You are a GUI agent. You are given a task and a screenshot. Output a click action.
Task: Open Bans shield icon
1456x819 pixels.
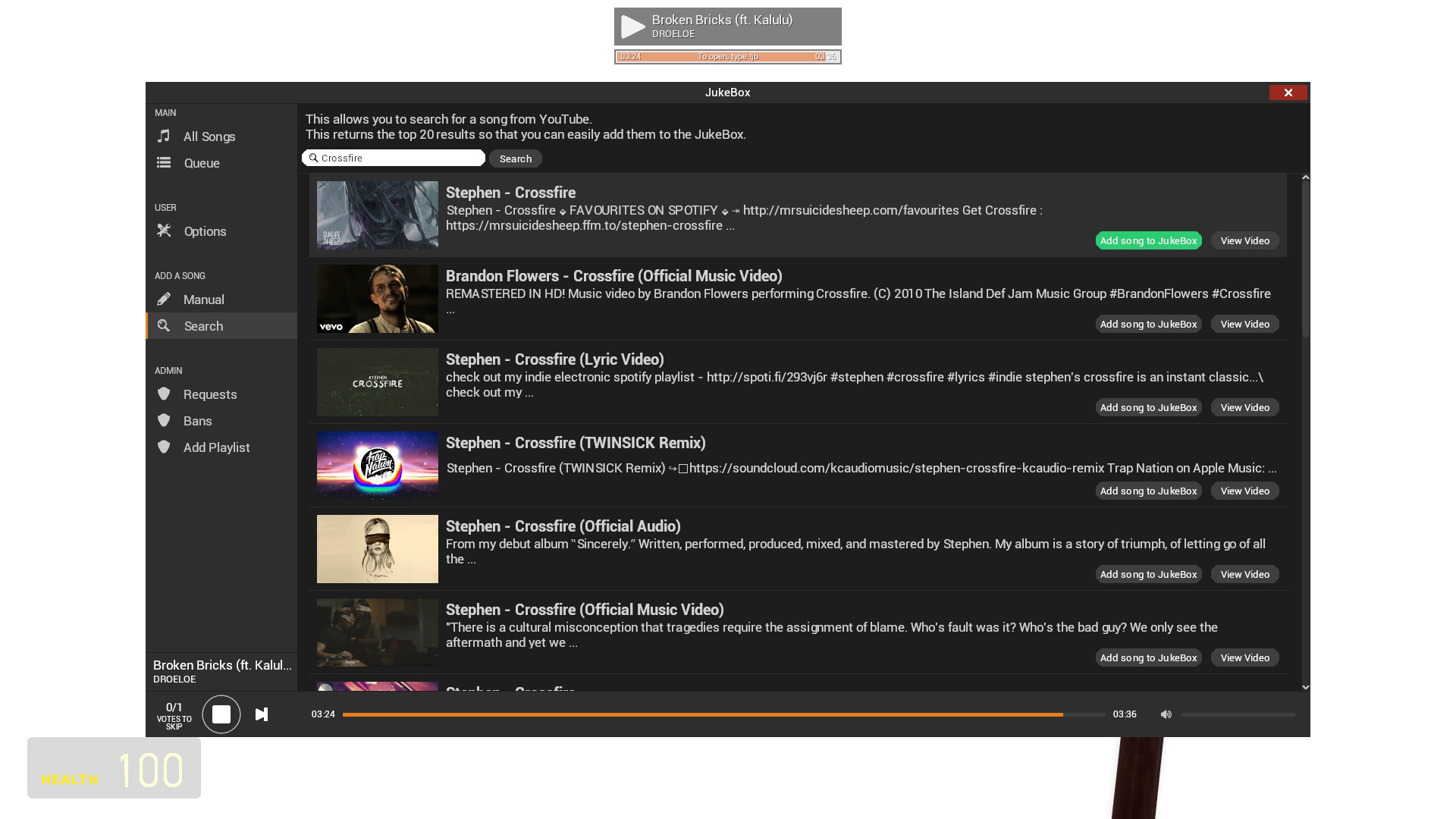(163, 420)
